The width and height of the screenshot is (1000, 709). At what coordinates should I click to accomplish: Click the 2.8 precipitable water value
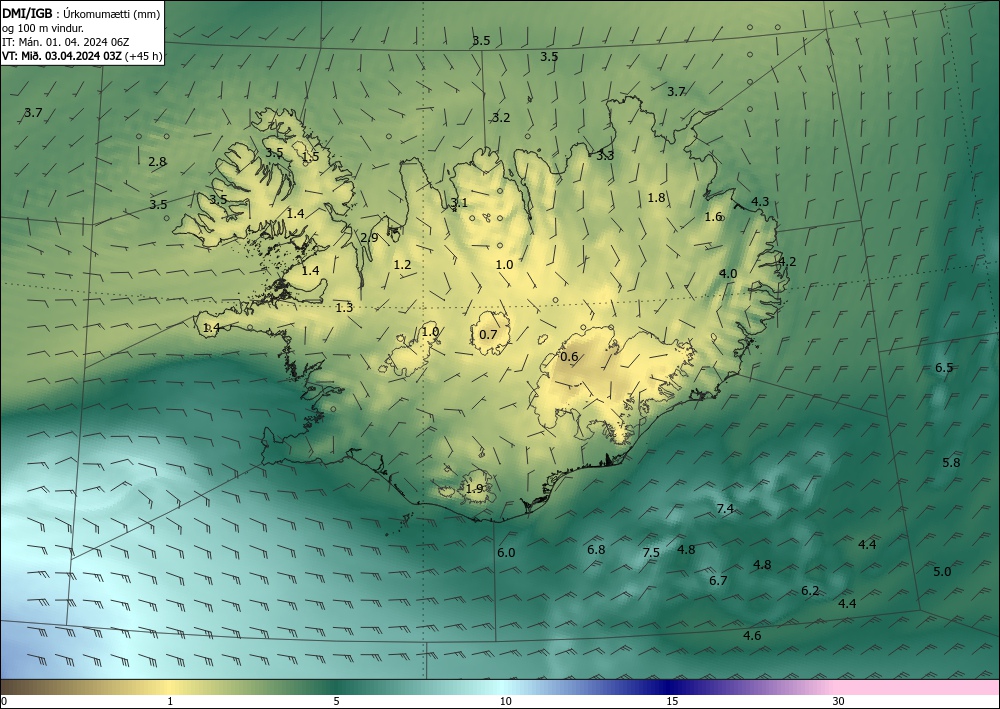pyautogui.click(x=157, y=162)
